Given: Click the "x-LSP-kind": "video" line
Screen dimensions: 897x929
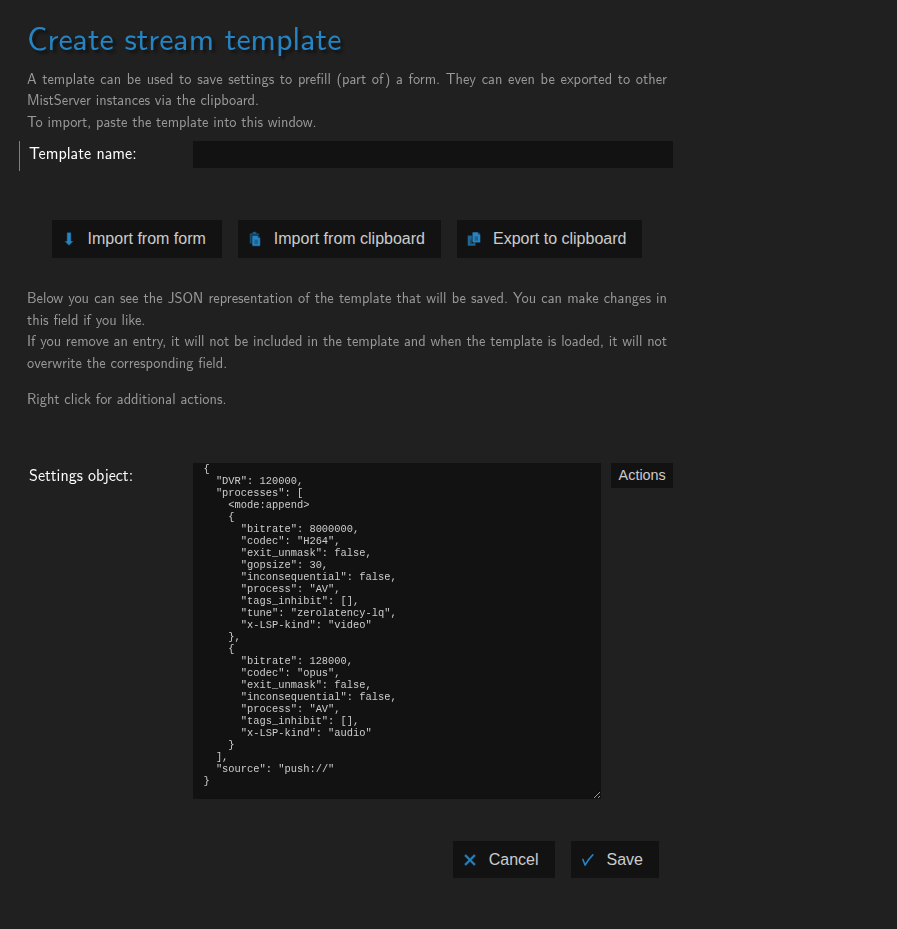Looking at the screenshot, I should point(306,624).
